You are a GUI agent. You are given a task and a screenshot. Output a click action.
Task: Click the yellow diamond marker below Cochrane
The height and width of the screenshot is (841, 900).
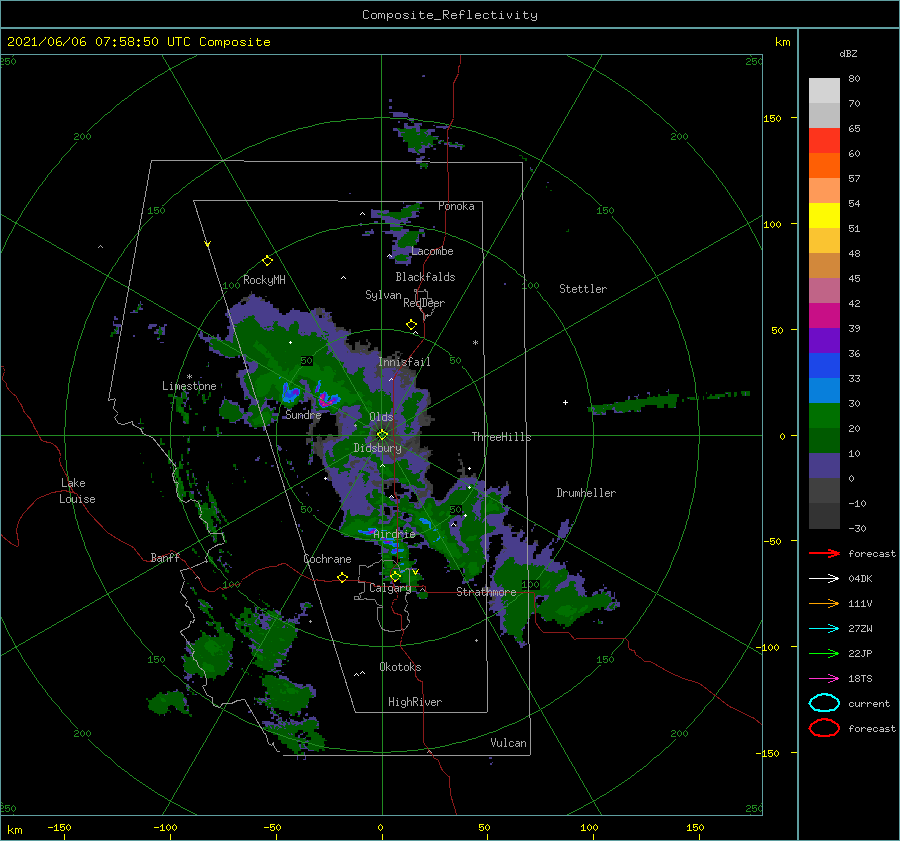[342, 578]
